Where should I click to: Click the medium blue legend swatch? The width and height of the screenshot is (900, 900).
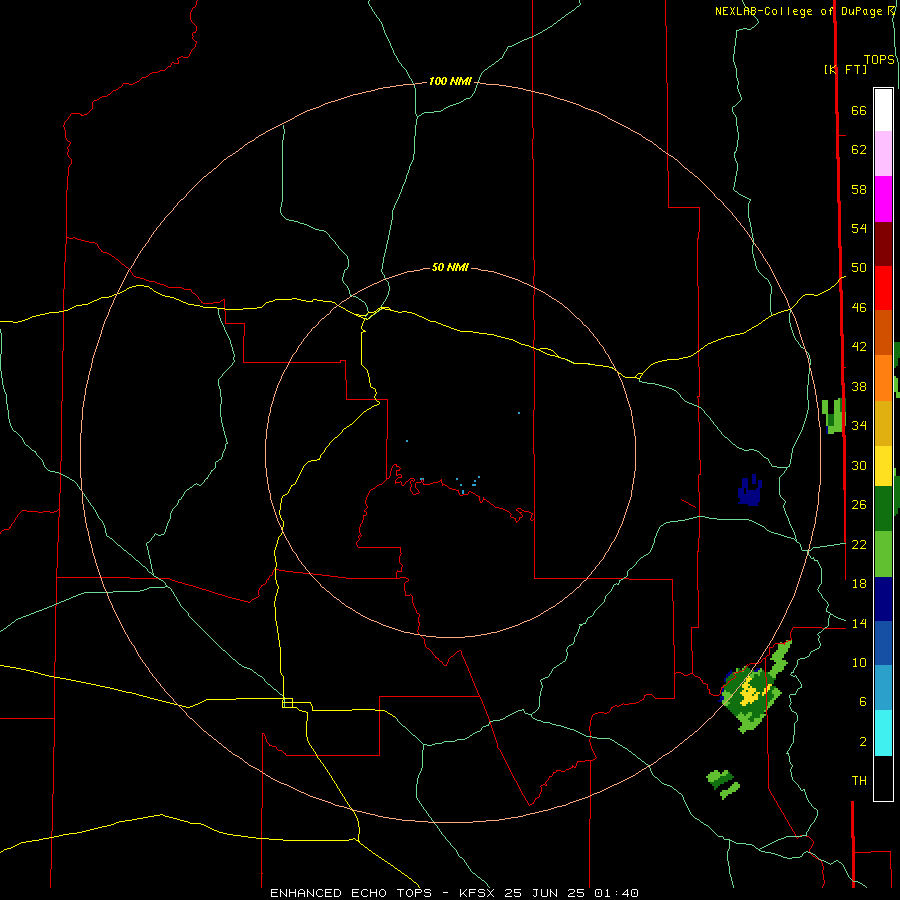pos(883,643)
